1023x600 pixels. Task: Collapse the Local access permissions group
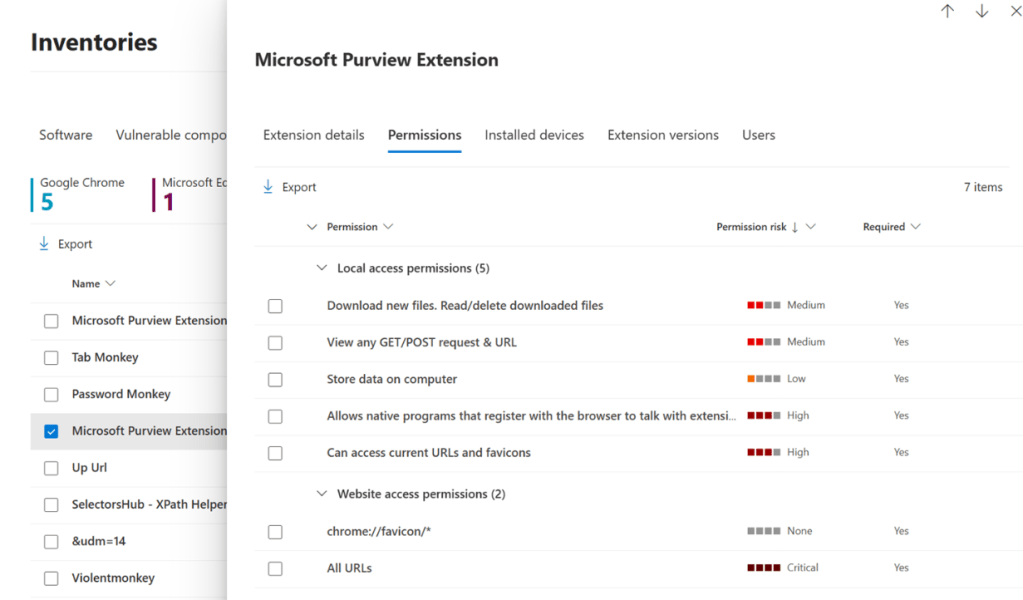click(x=322, y=268)
